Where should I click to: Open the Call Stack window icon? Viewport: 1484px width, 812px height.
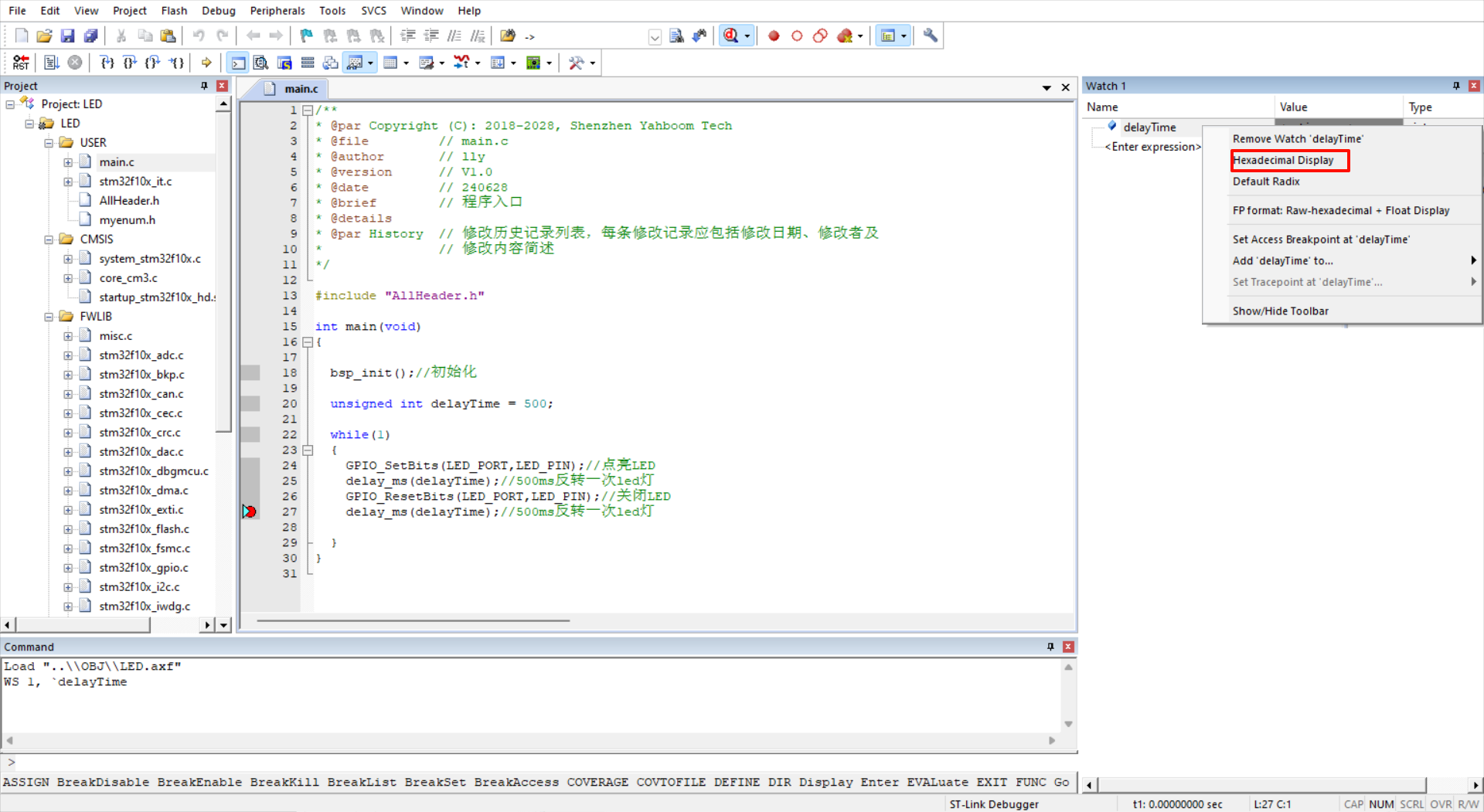(x=331, y=63)
